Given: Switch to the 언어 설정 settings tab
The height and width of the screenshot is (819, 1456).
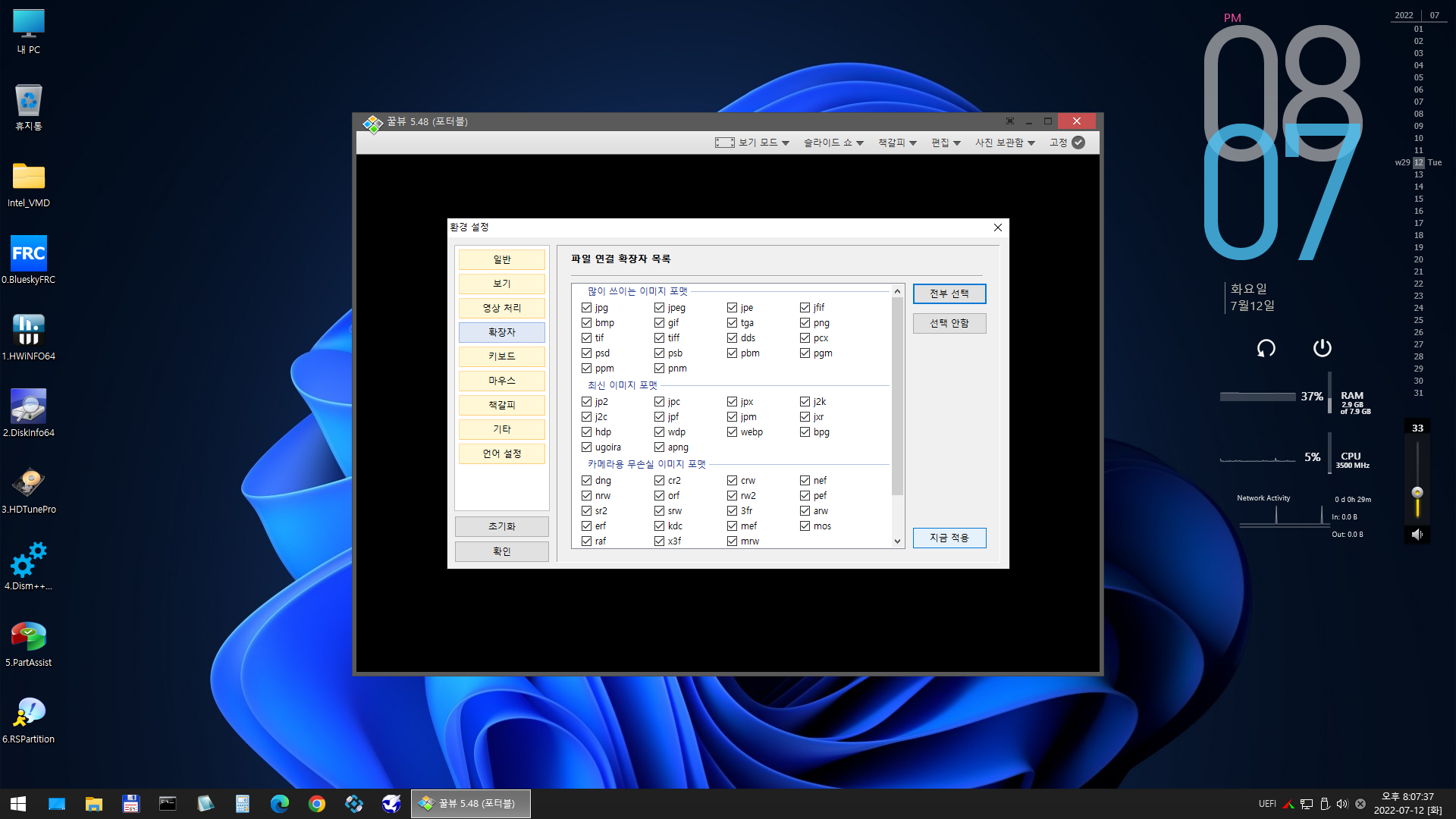Looking at the screenshot, I should (502, 453).
